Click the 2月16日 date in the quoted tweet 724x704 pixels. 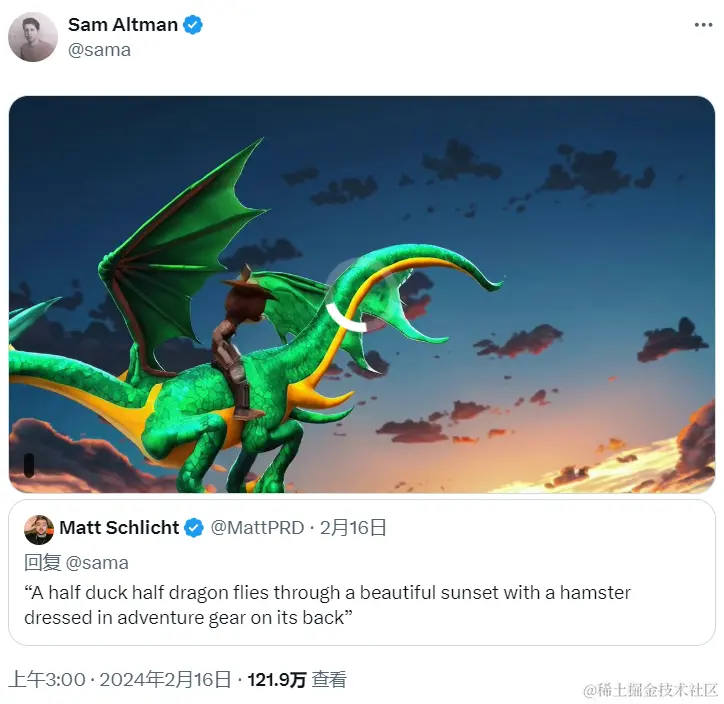[x=353, y=528]
